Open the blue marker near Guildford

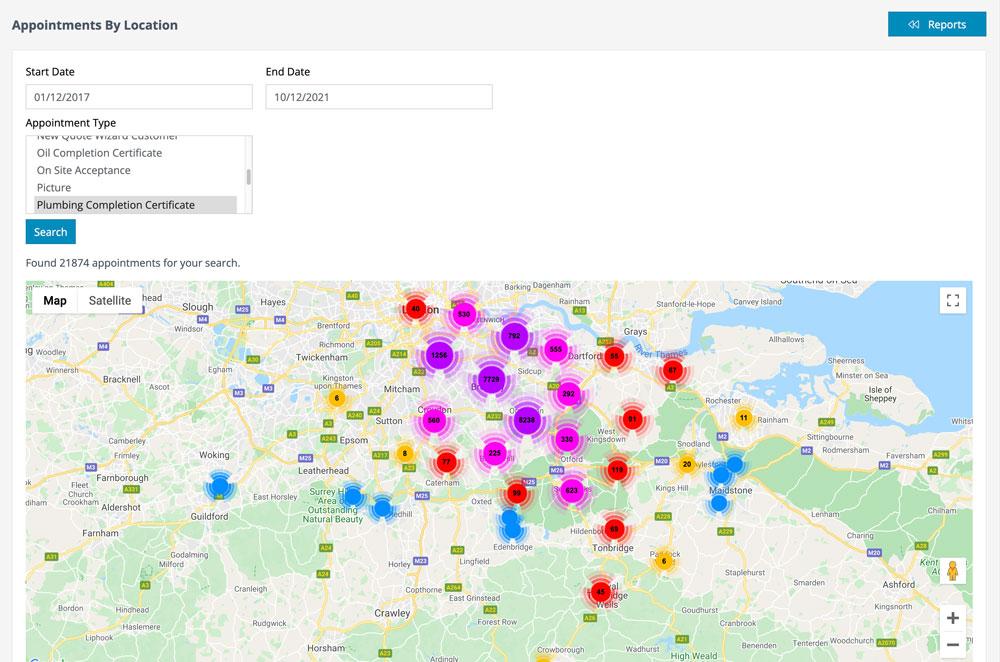(x=220, y=486)
